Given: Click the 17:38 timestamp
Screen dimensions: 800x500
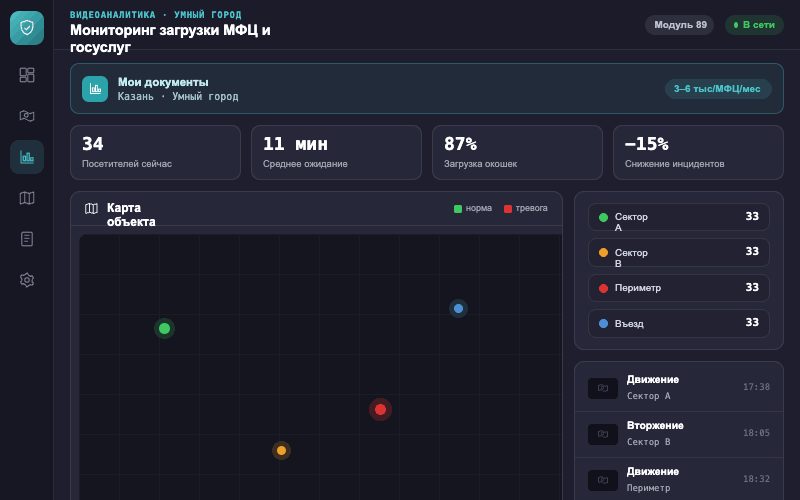Looking at the screenshot, I should point(756,387).
